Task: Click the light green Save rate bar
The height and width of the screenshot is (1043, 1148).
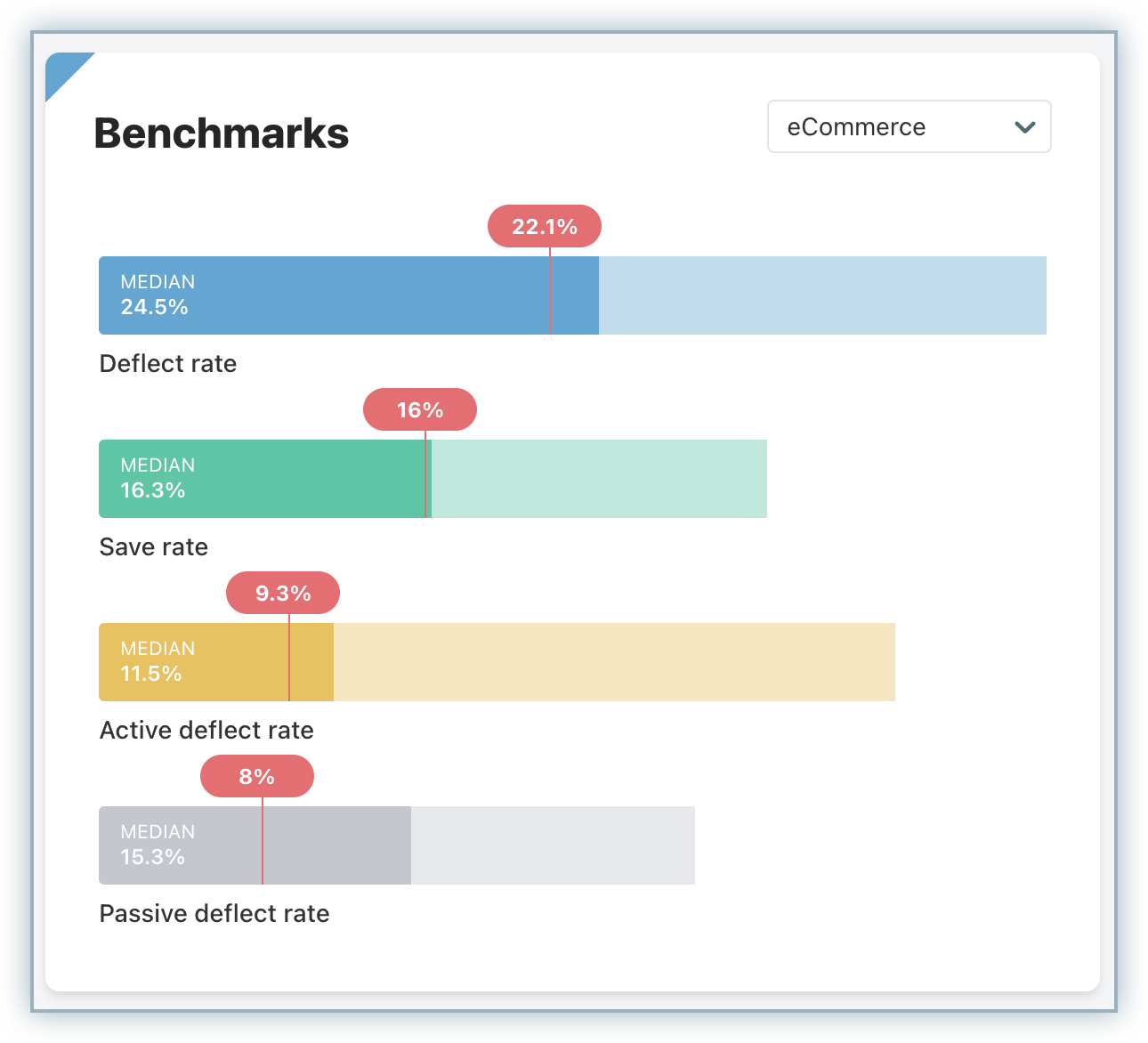Action: pyautogui.click(x=598, y=479)
